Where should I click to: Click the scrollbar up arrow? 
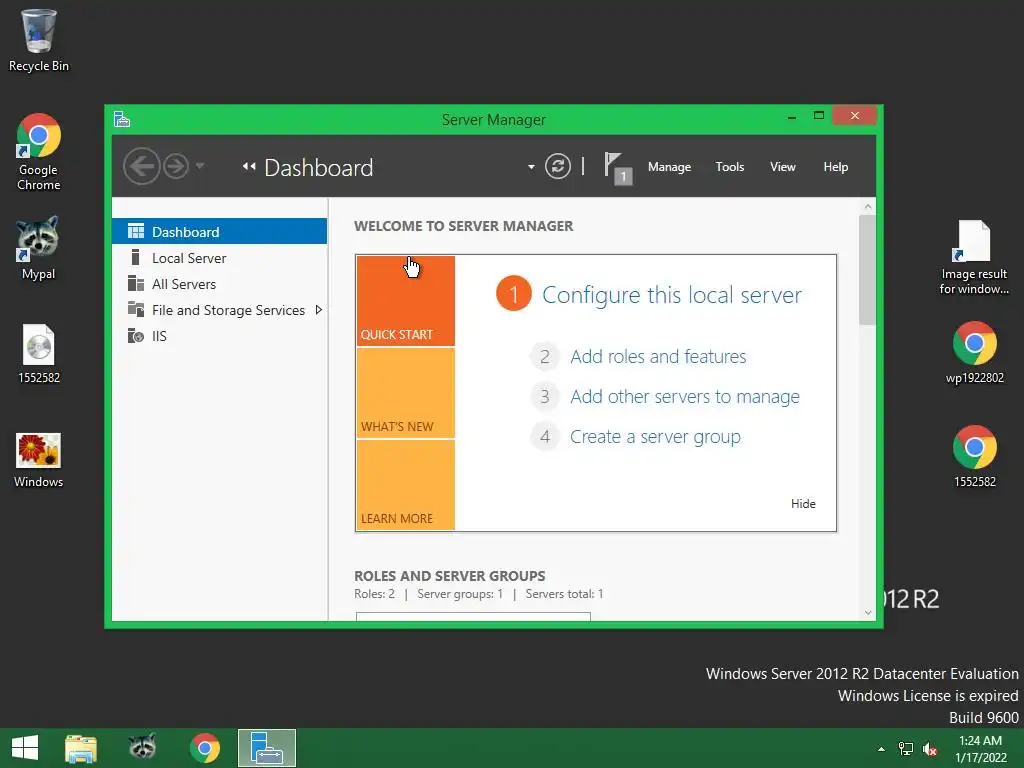pos(868,207)
